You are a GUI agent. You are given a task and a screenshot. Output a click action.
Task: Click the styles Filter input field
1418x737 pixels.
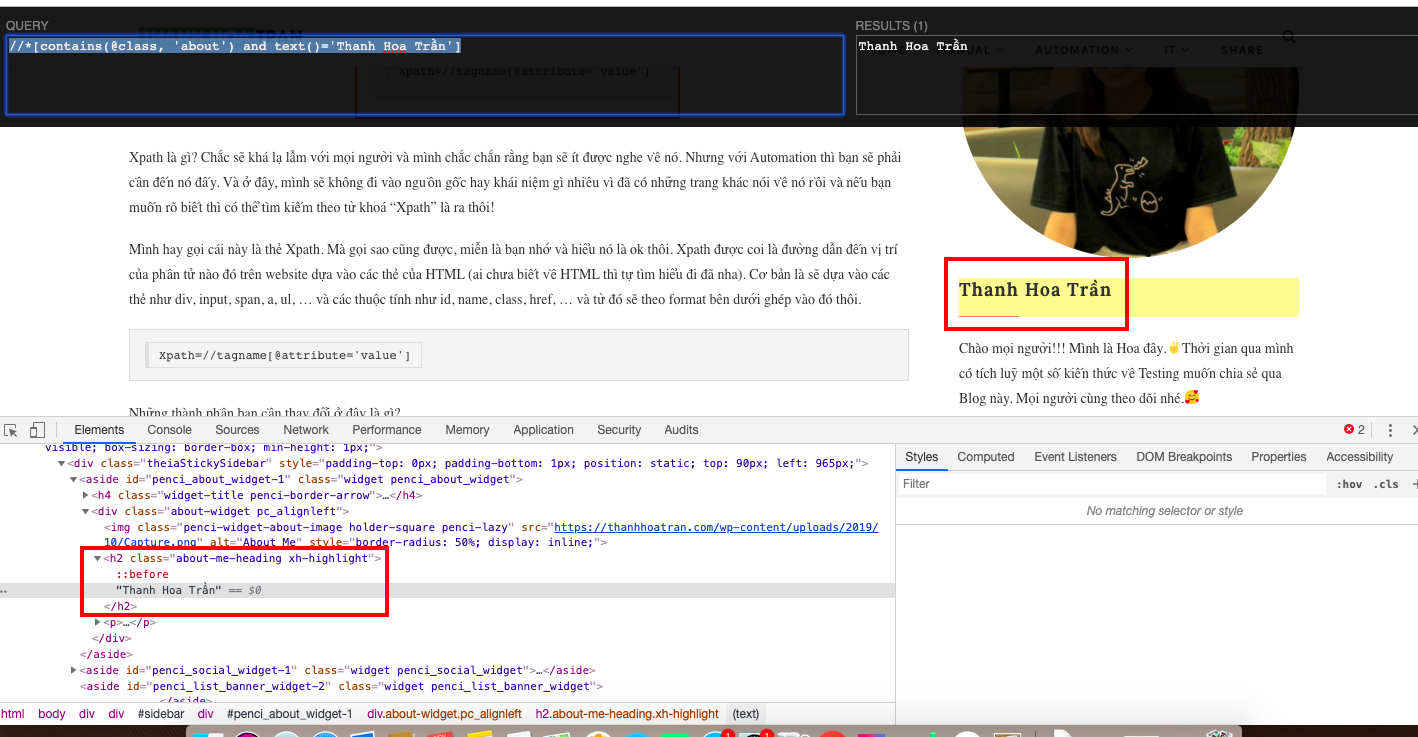click(1110, 484)
